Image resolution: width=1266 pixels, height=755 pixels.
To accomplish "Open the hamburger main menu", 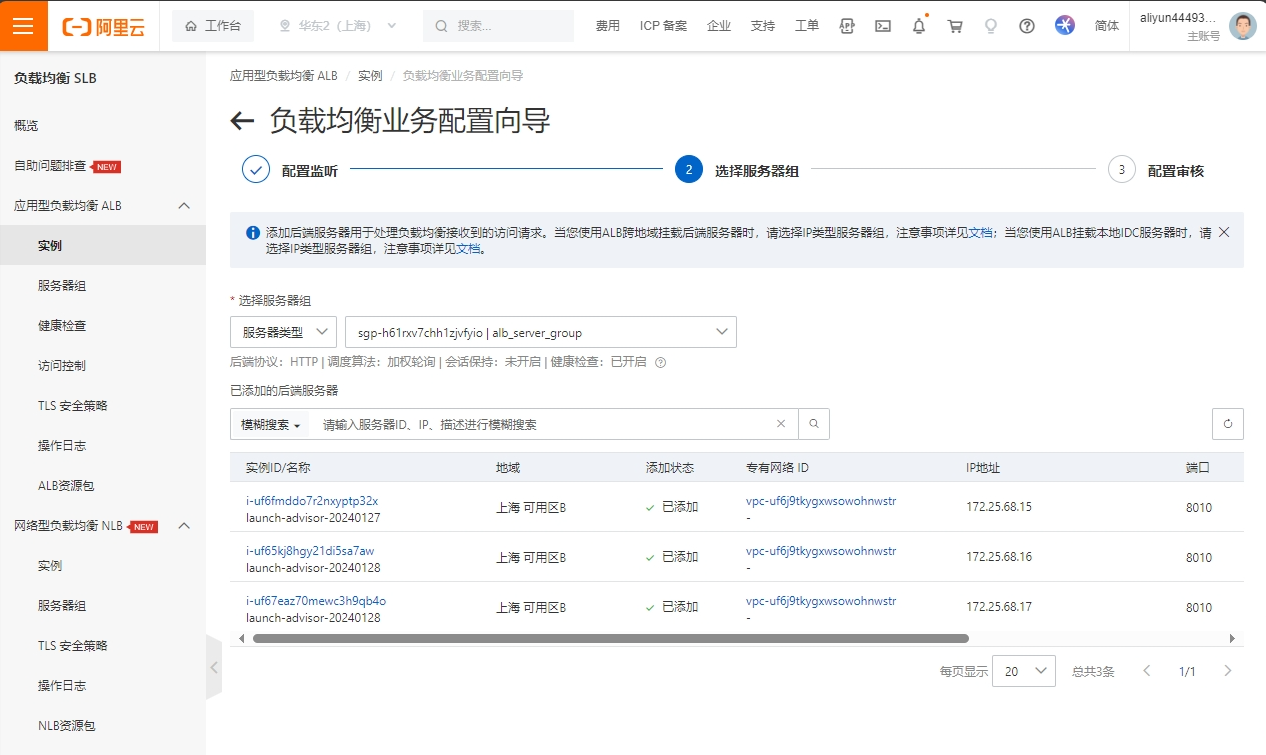I will click(23, 26).
